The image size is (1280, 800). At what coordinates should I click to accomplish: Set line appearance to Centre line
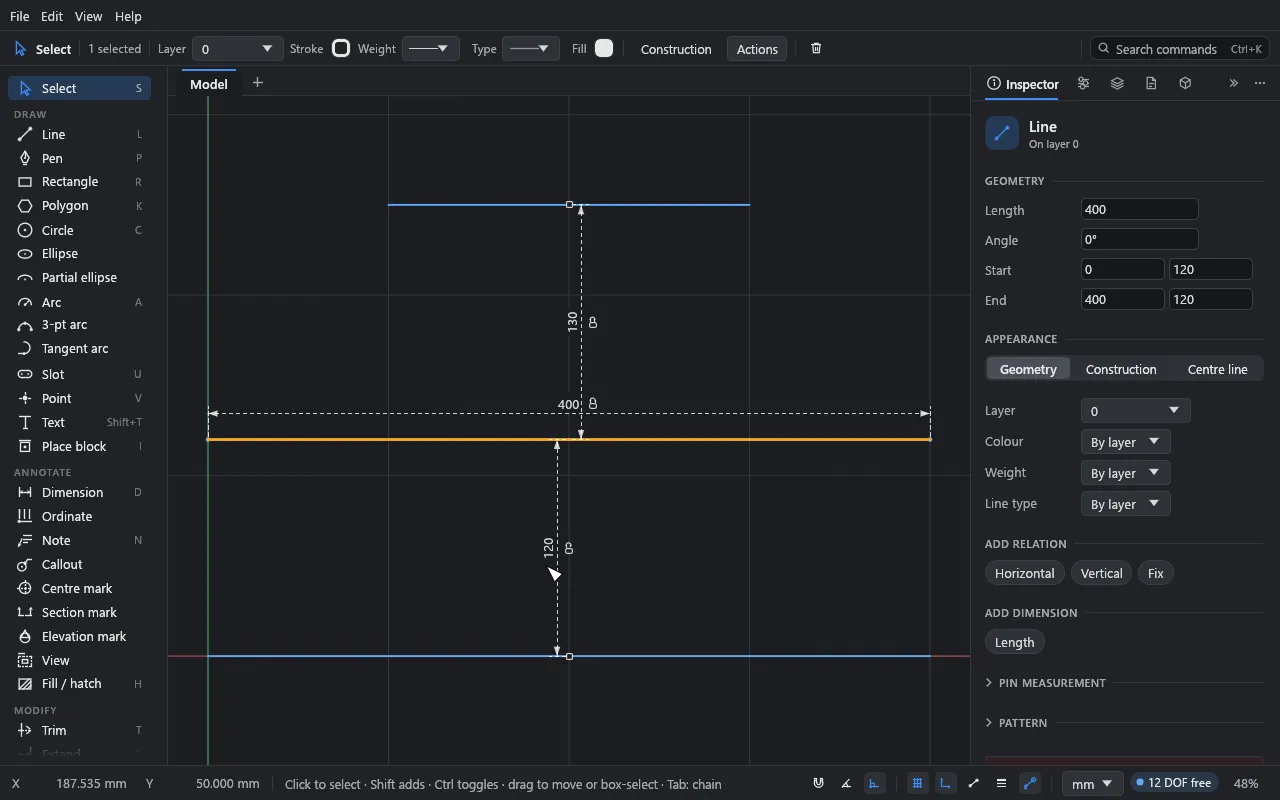click(1217, 369)
